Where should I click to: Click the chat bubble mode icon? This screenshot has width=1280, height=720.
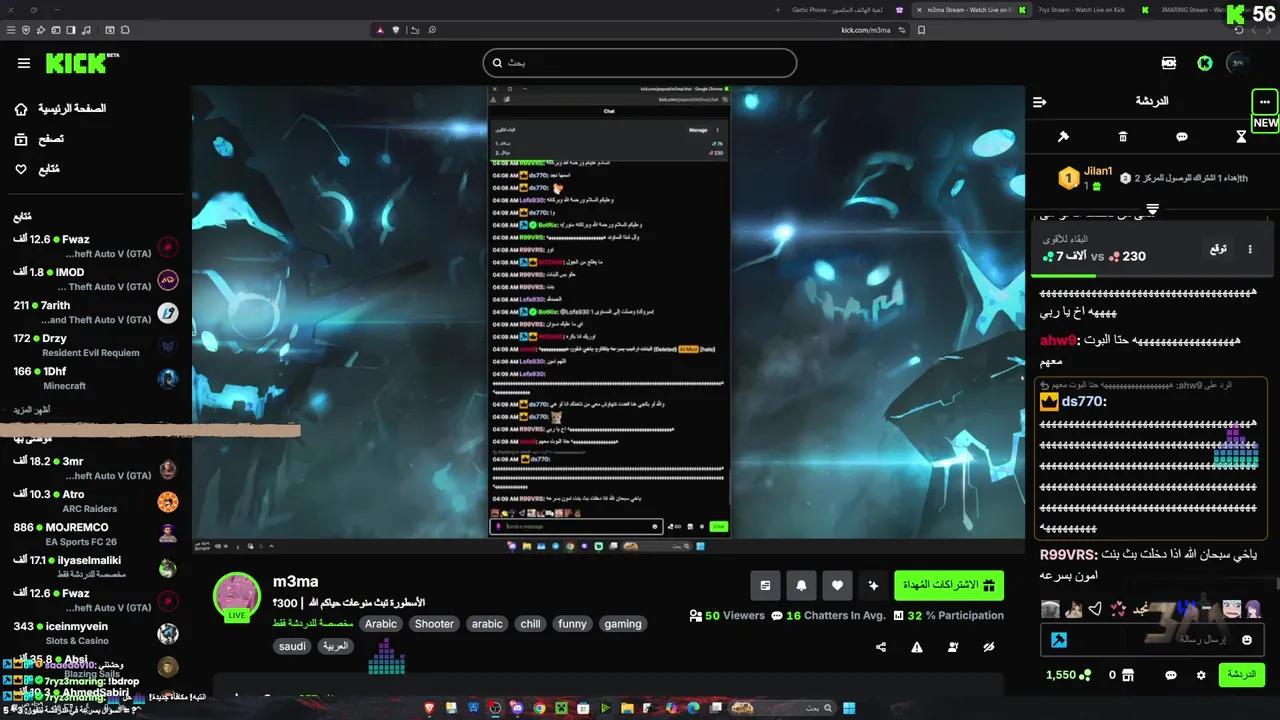pyautogui.click(x=1182, y=137)
